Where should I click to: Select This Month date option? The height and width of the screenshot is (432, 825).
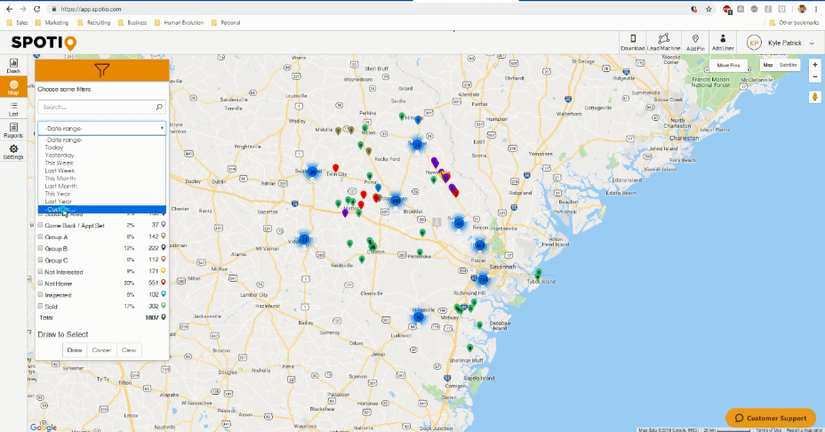(102, 178)
